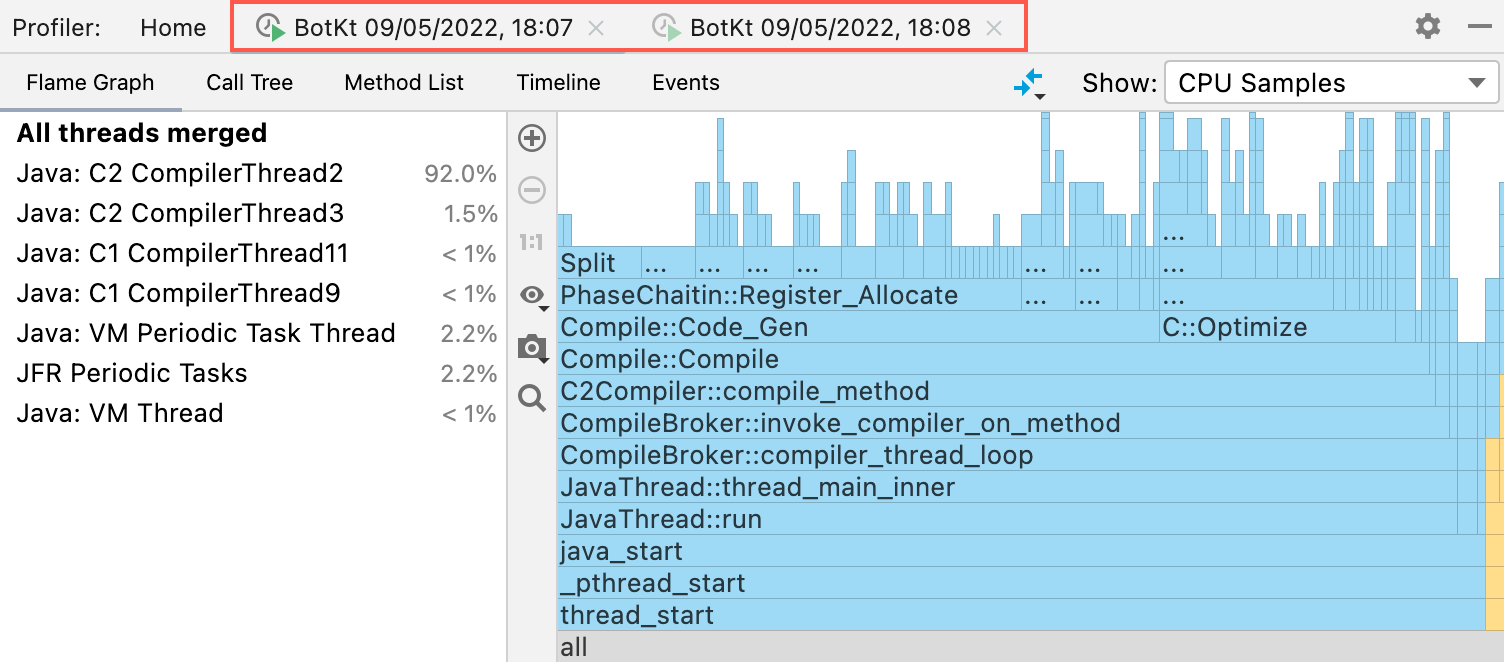
Task: Click the _pthread_start frame
Action: tap(1021, 583)
